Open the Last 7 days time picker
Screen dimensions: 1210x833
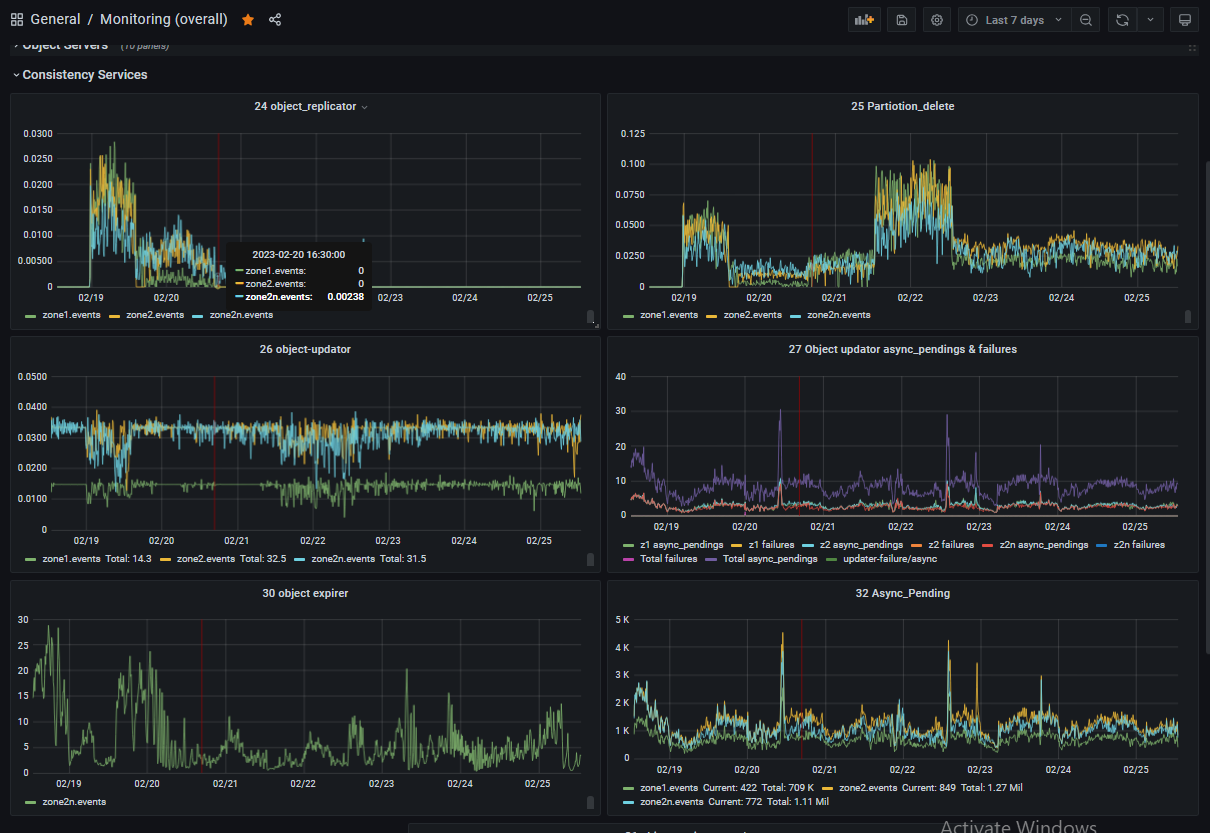tap(1013, 20)
